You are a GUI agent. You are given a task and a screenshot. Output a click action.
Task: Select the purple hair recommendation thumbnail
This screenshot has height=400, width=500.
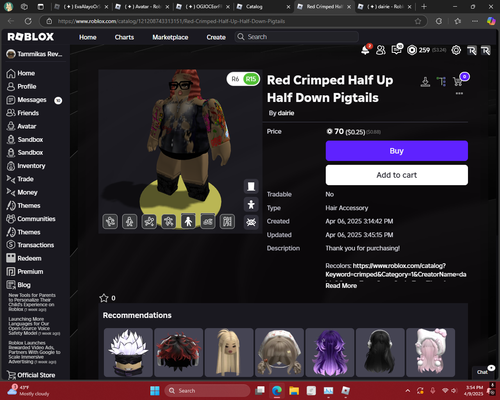click(330, 353)
